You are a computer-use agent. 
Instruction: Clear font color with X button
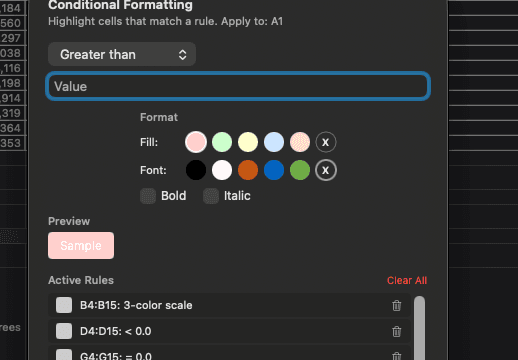click(x=326, y=170)
